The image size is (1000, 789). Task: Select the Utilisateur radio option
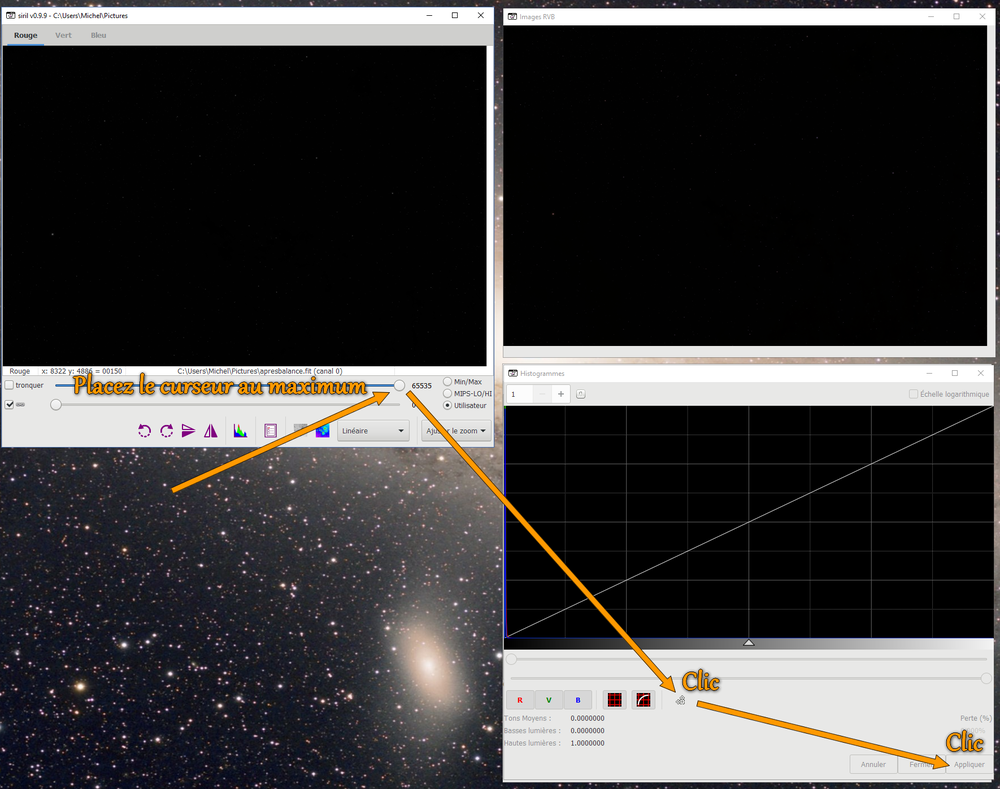pos(448,405)
